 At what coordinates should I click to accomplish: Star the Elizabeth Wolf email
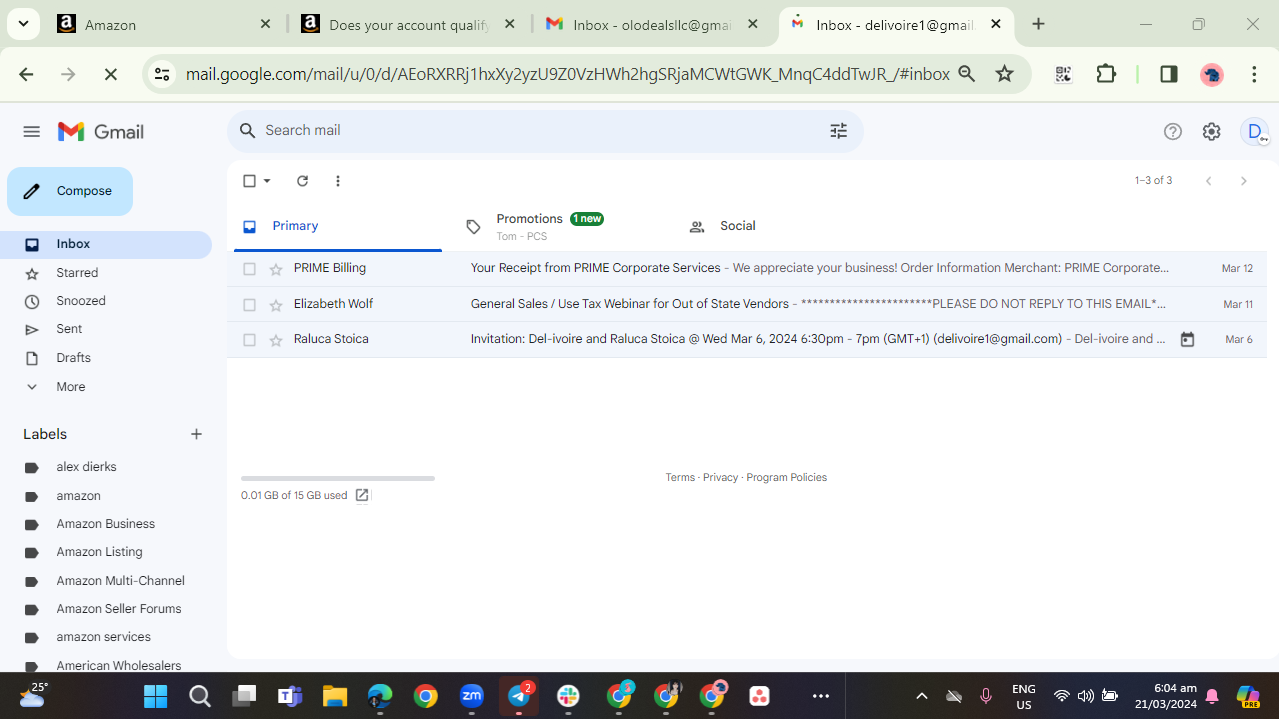(276, 305)
